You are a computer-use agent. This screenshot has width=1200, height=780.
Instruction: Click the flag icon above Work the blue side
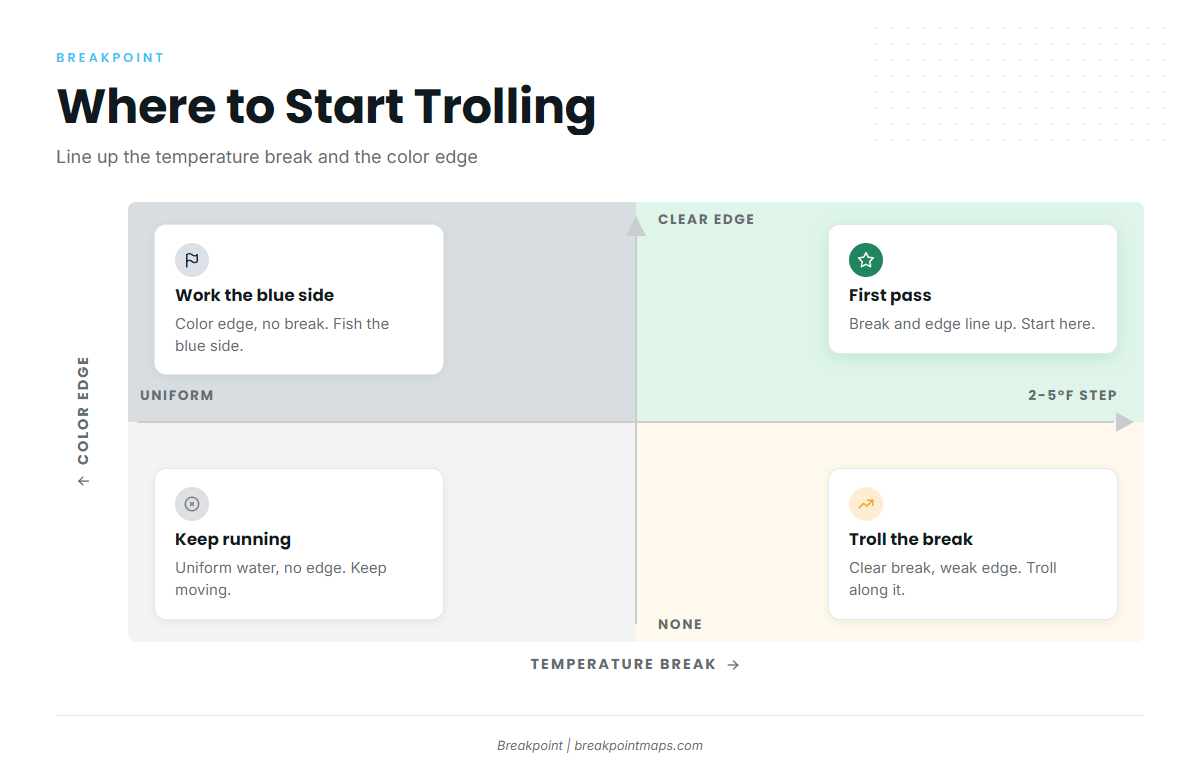pyautogui.click(x=192, y=260)
